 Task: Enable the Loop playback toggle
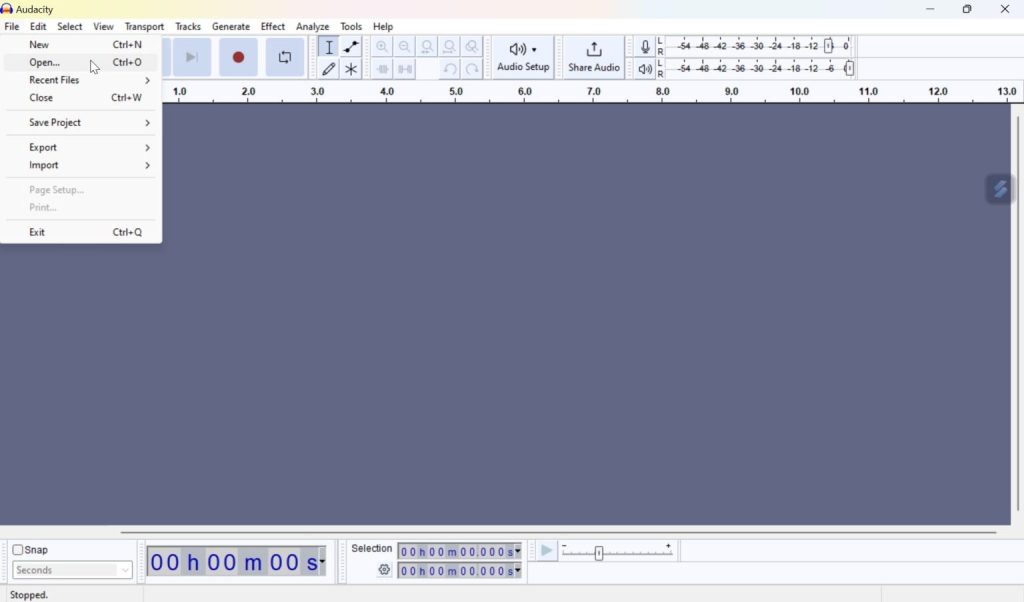pos(285,57)
